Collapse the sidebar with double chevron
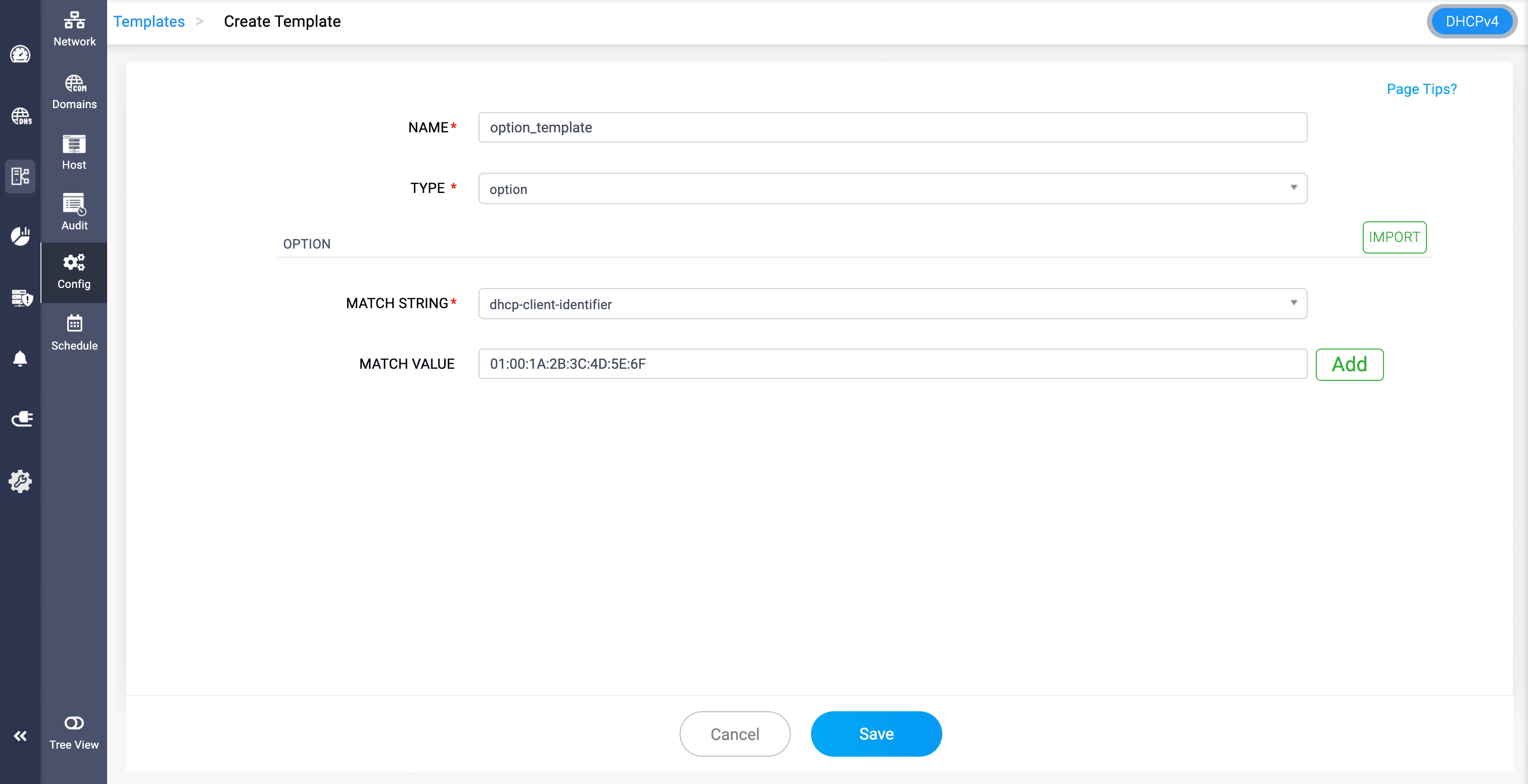1528x784 pixels. tap(20, 736)
